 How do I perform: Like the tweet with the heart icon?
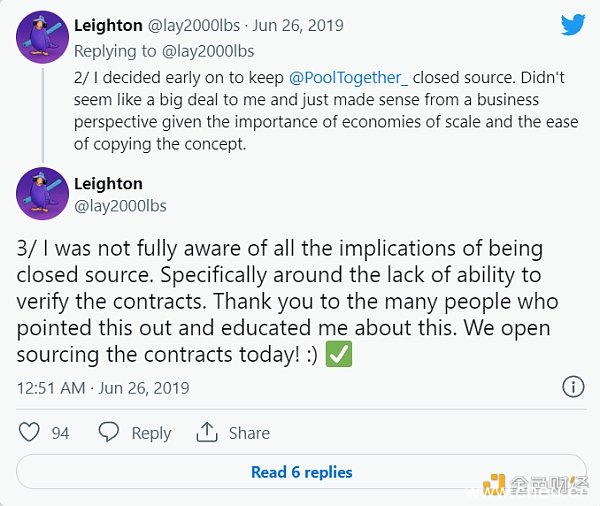30,432
